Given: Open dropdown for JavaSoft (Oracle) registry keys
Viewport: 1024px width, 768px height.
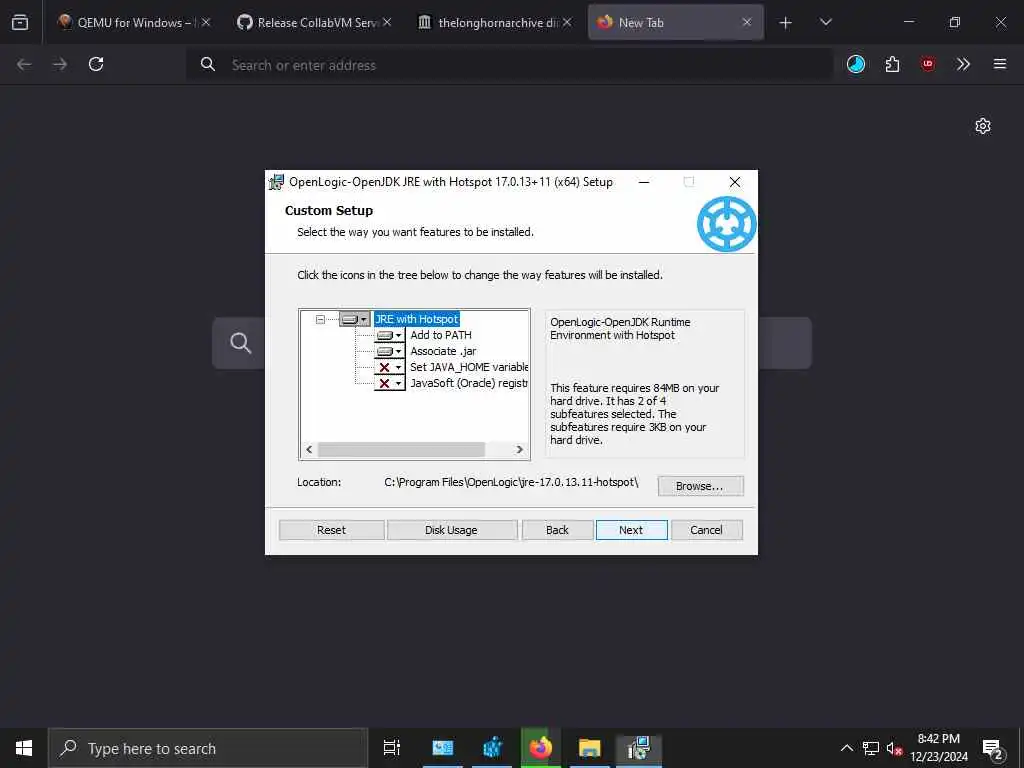Looking at the screenshot, I should click(389, 383).
